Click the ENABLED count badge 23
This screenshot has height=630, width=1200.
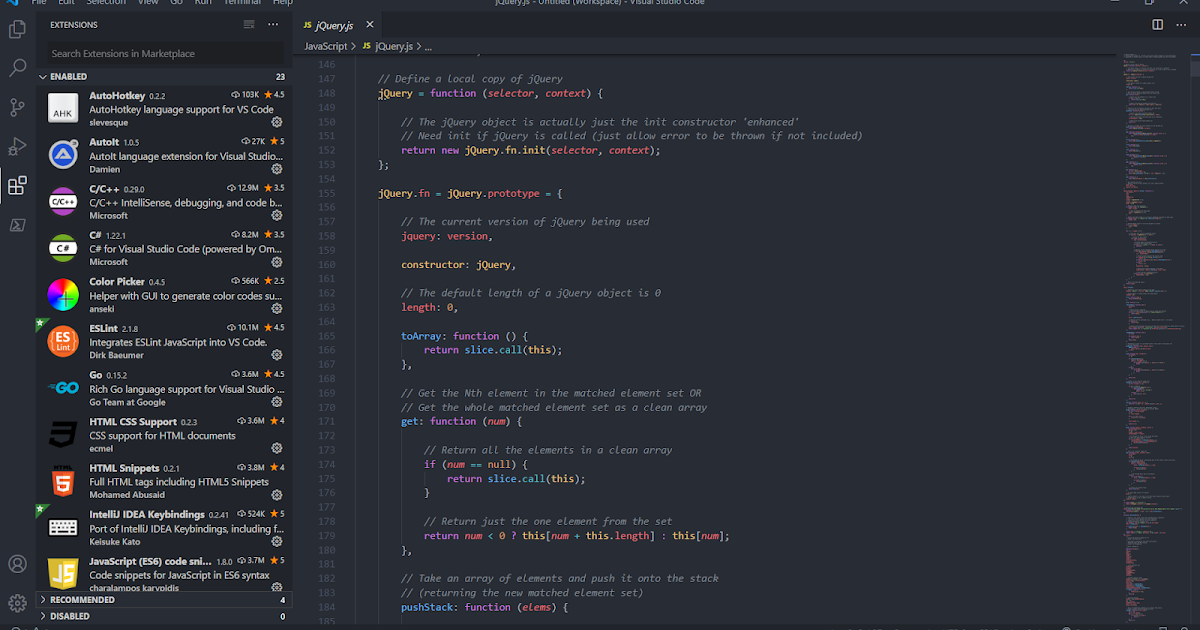tap(281, 77)
